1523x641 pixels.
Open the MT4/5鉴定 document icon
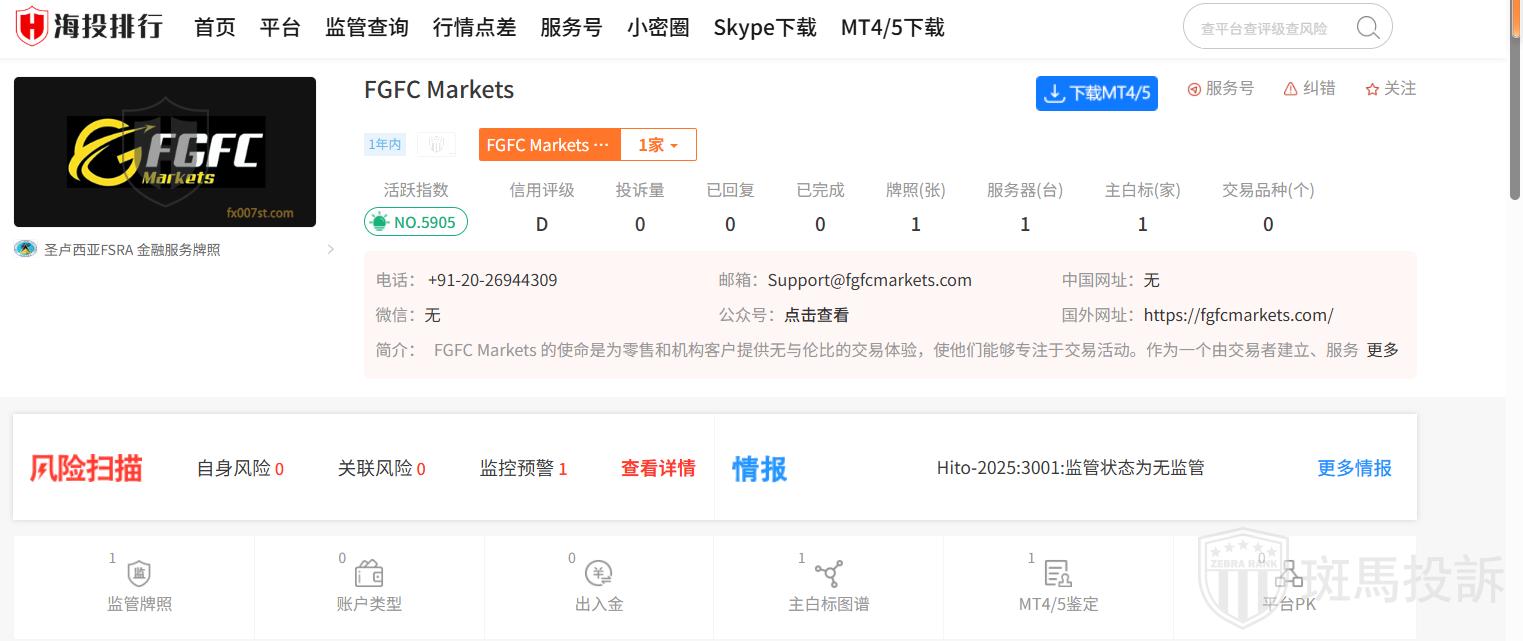click(1057, 574)
